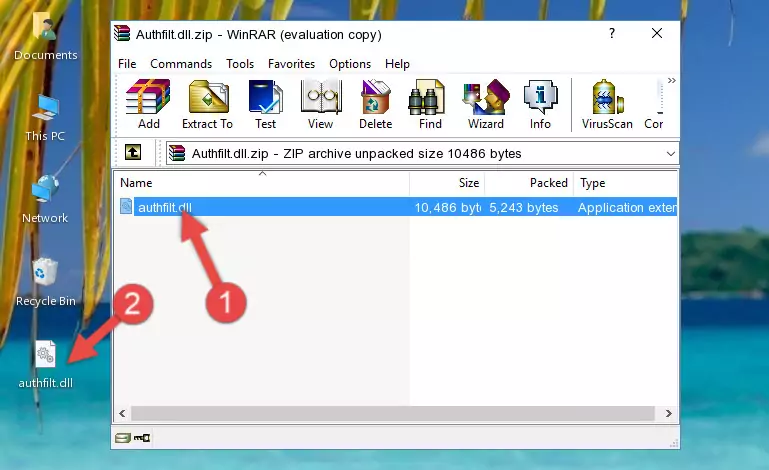769x470 pixels.
Task: Open the Help menu
Action: click(x=397, y=64)
